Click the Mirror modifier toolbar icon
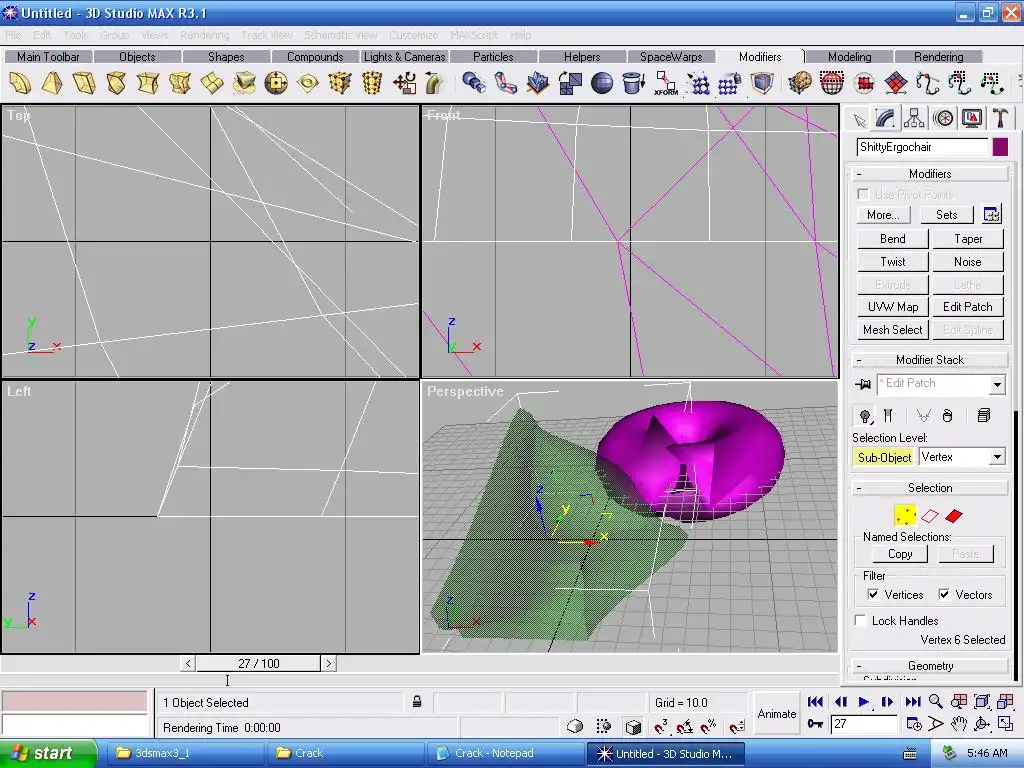Image resolution: width=1024 pixels, height=768 pixels. coord(569,84)
